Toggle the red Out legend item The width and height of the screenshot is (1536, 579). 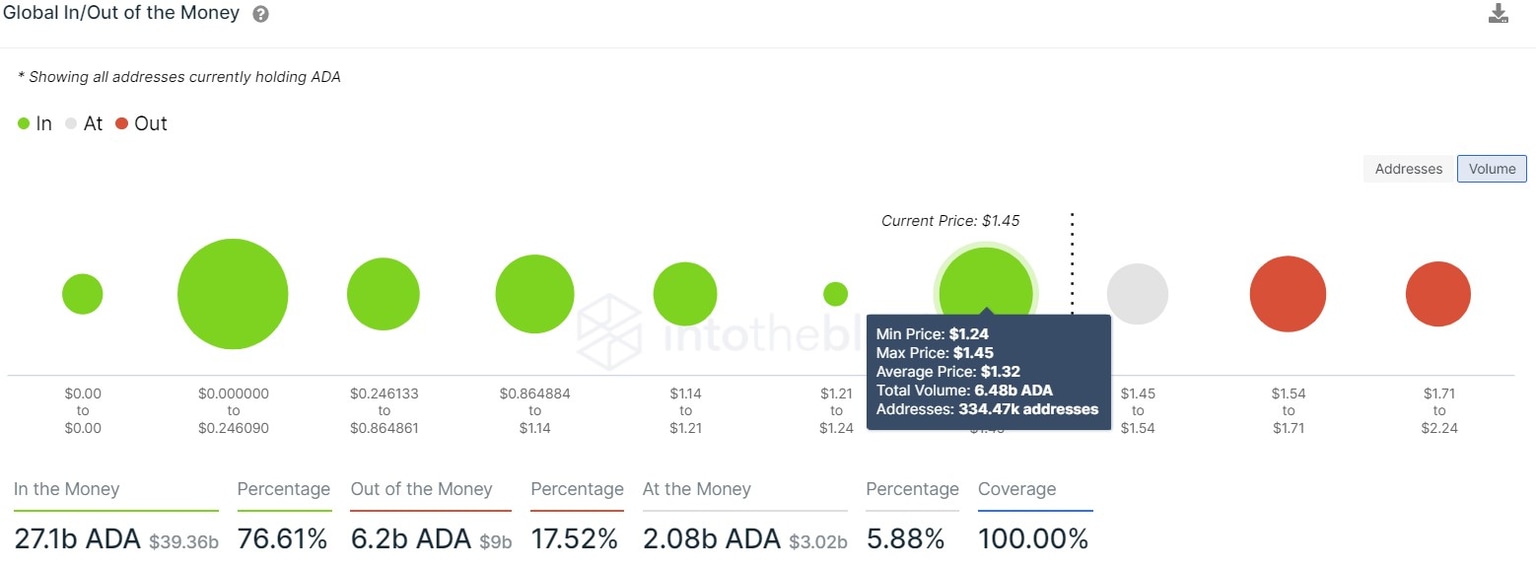pyautogui.click(x=141, y=124)
